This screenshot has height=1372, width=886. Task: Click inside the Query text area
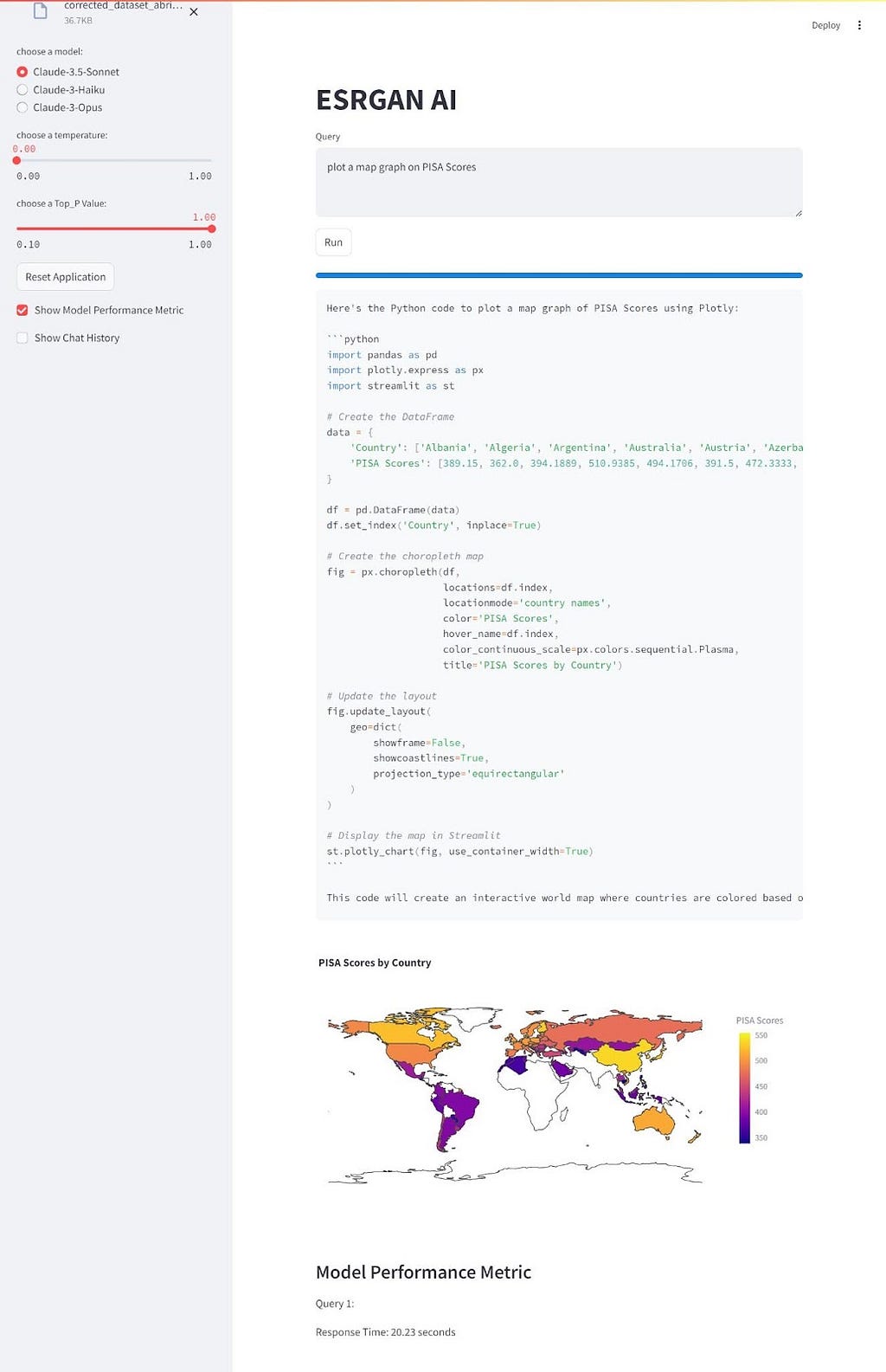559,182
